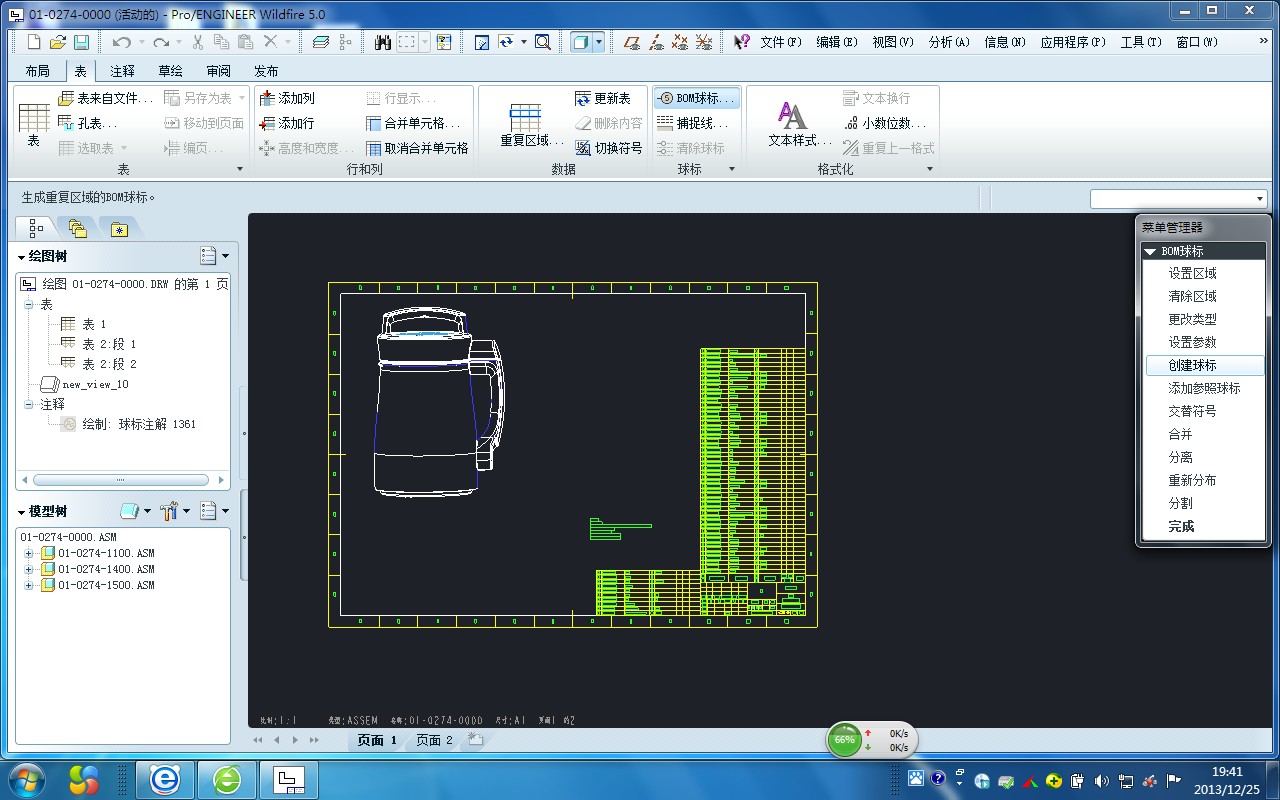Open the folder browser navigator tab

[x=78, y=229]
